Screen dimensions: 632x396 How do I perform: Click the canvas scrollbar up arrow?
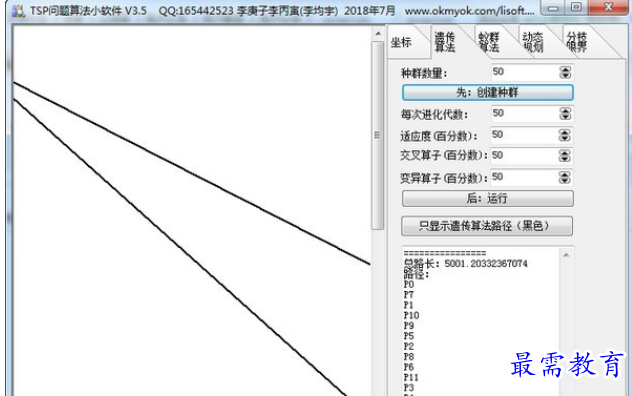[x=378, y=33]
